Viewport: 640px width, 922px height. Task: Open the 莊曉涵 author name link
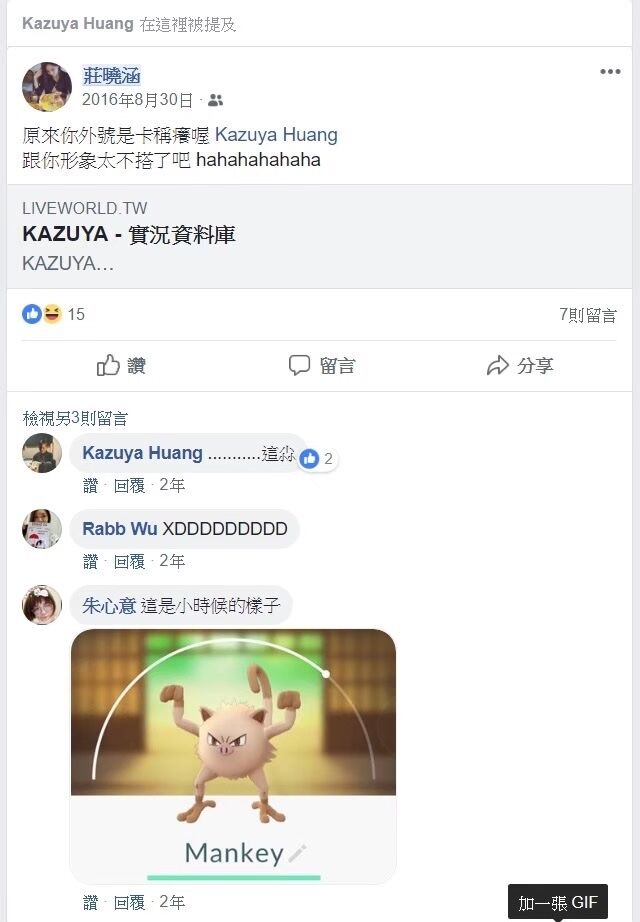(x=111, y=76)
